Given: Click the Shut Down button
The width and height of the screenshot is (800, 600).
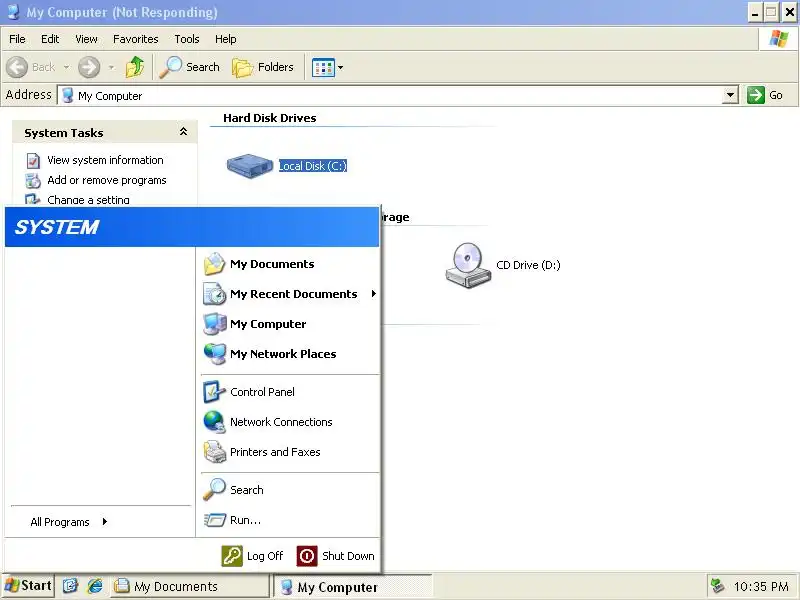Looking at the screenshot, I should pos(336,556).
